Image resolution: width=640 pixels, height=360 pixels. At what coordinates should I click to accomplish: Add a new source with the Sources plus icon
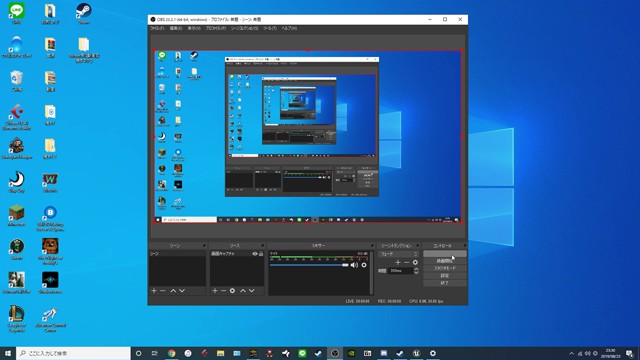tap(215, 291)
